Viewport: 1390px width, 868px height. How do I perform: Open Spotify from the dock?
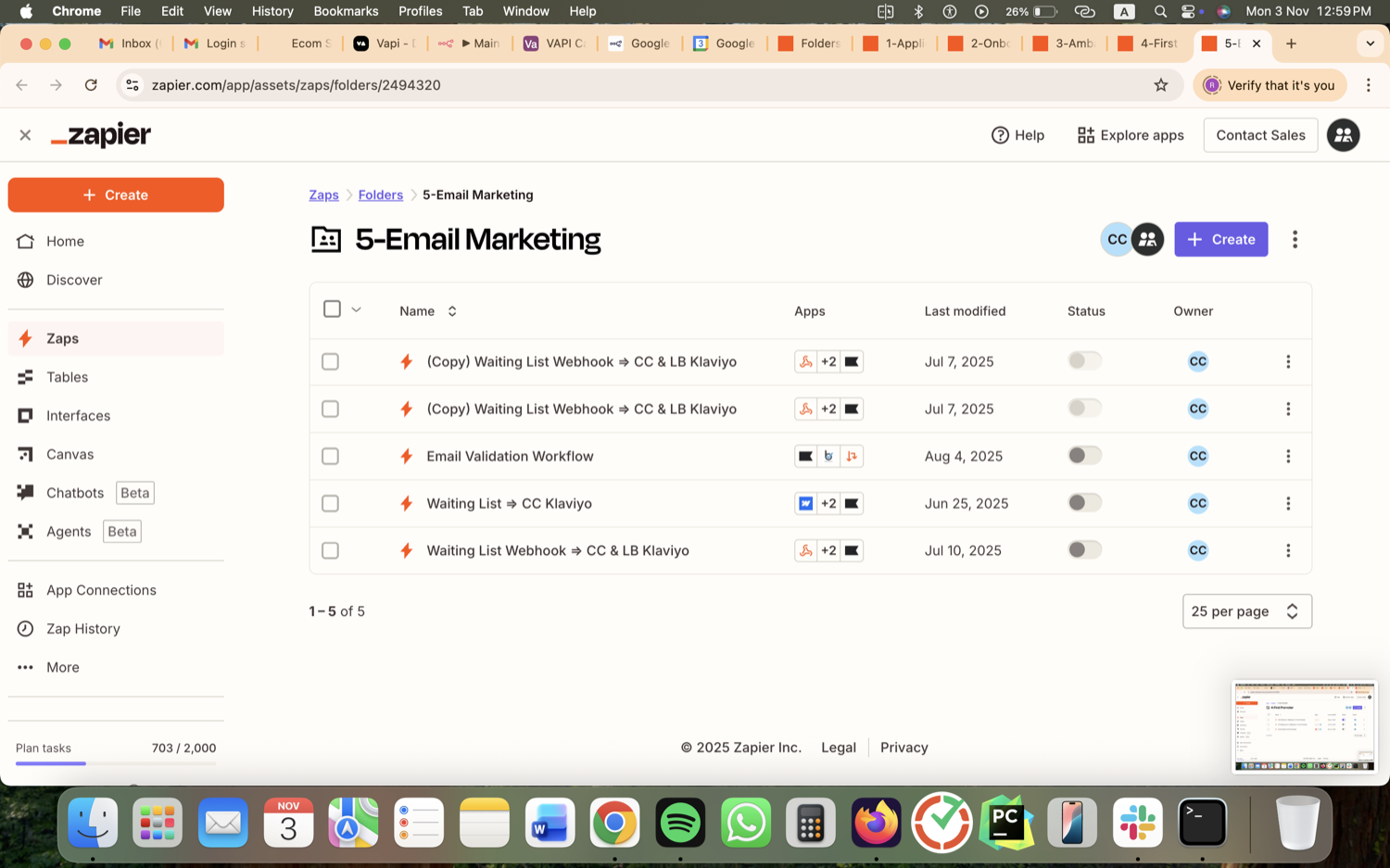coord(680,823)
